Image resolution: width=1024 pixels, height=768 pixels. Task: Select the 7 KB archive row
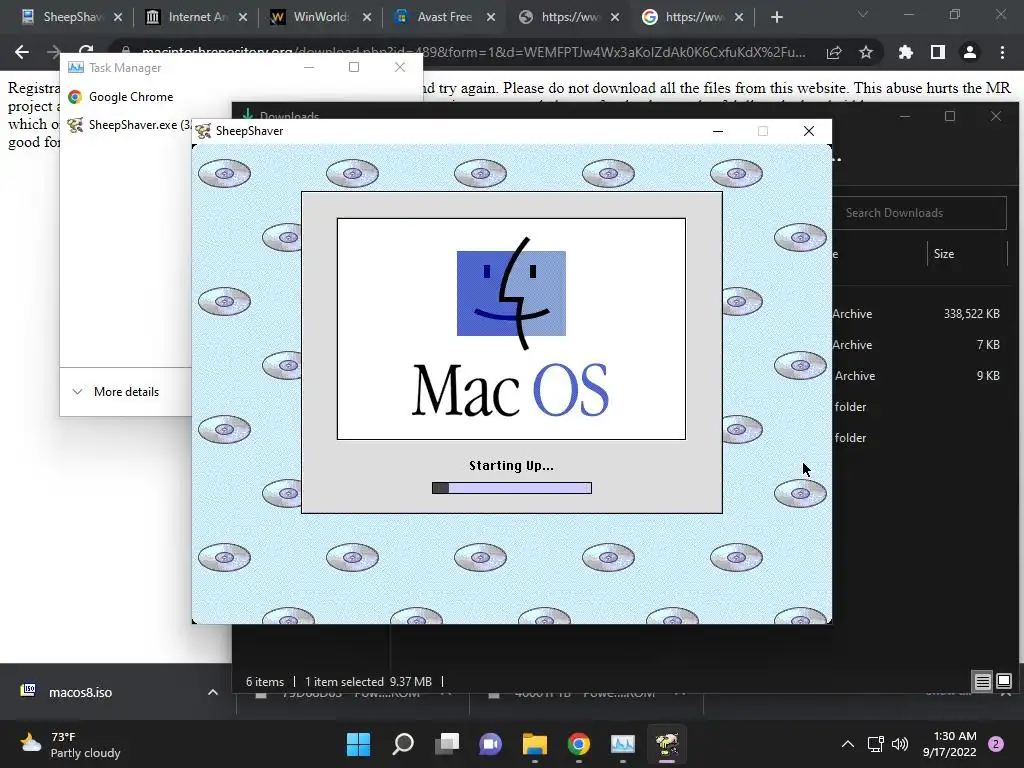click(921, 345)
